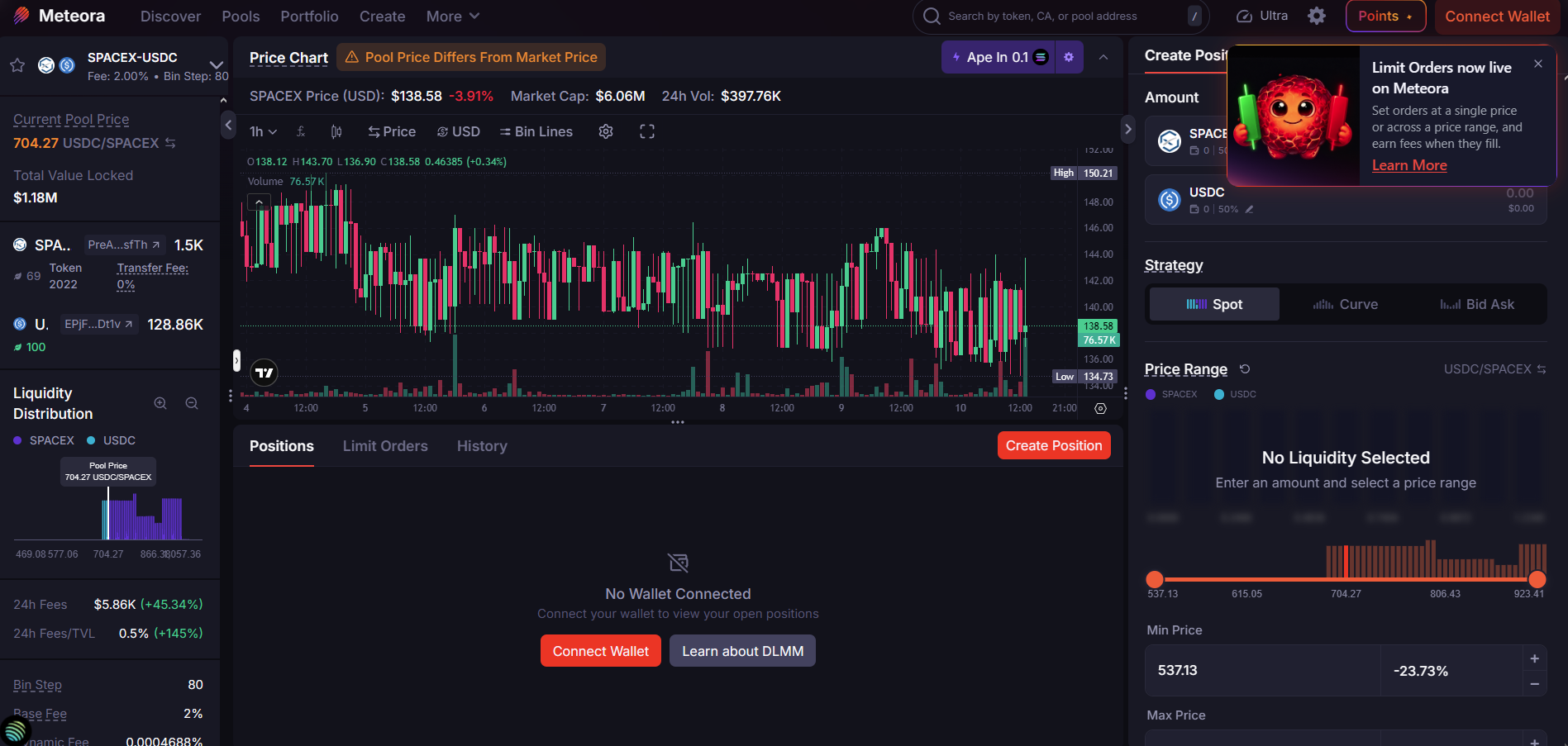Open Discover page
The image size is (1568, 746).
pyautogui.click(x=170, y=16)
